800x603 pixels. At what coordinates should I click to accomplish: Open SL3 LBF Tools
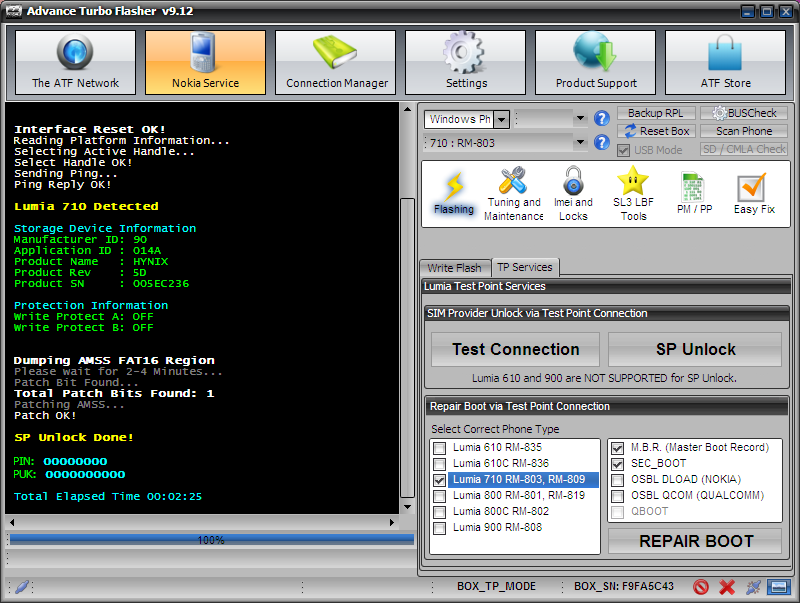pos(633,194)
